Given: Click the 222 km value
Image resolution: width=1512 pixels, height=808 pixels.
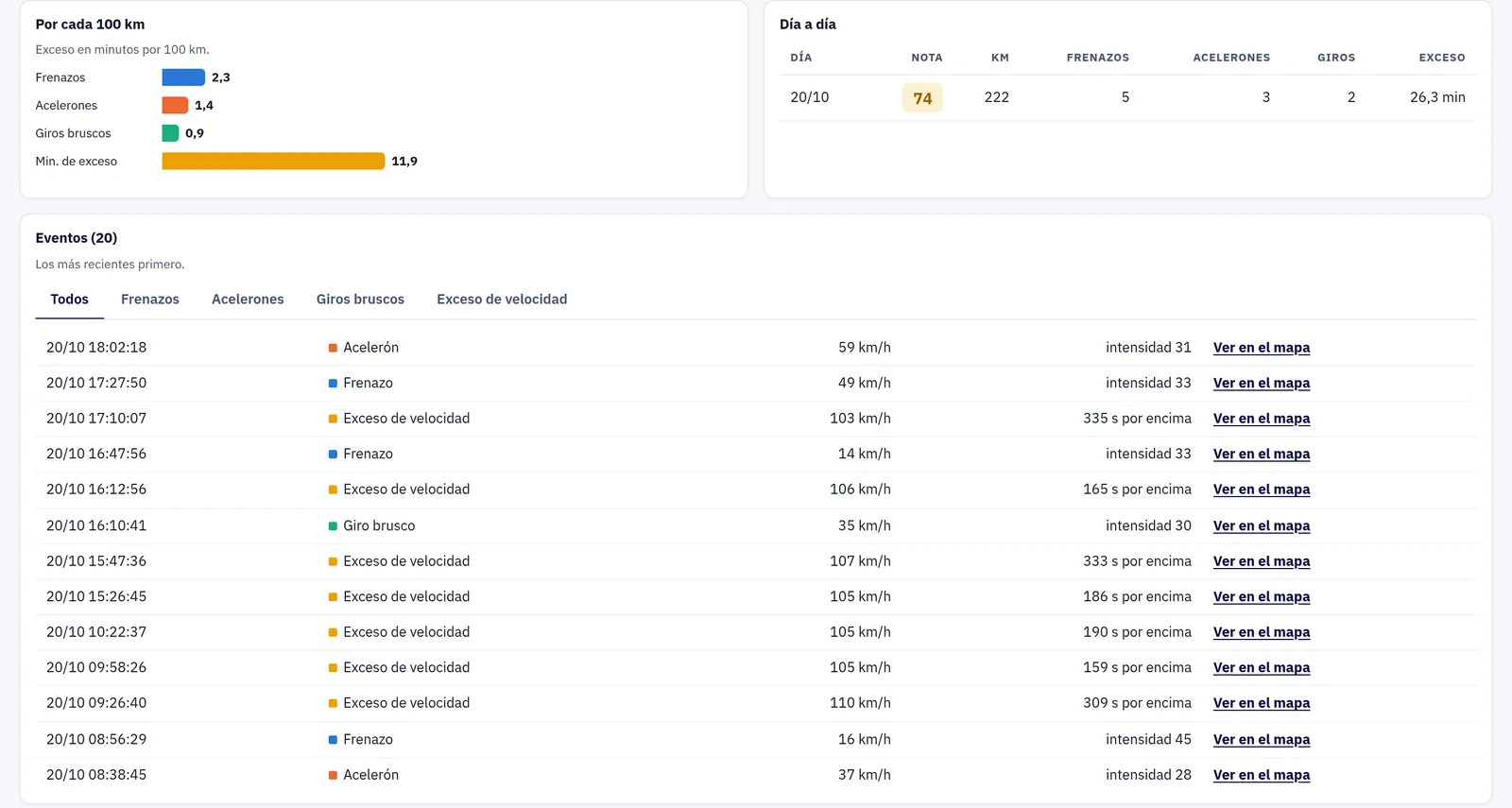Looking at the screenshot, I should click(996, 97).
